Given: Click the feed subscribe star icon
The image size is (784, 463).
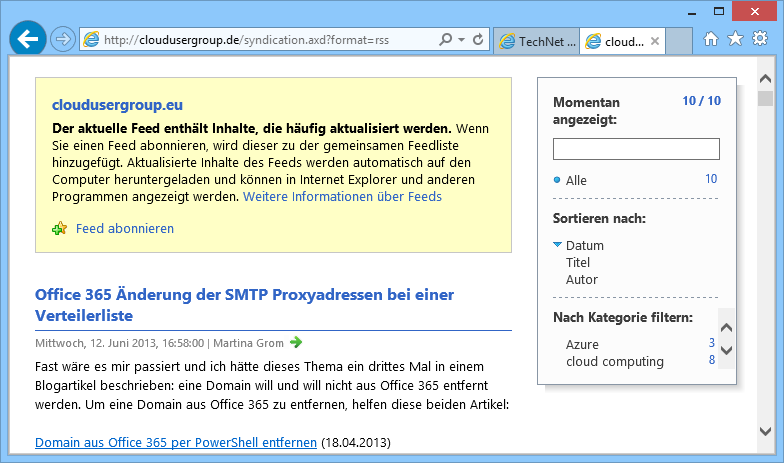Looking at the screenshot, I should coord(60,229).
